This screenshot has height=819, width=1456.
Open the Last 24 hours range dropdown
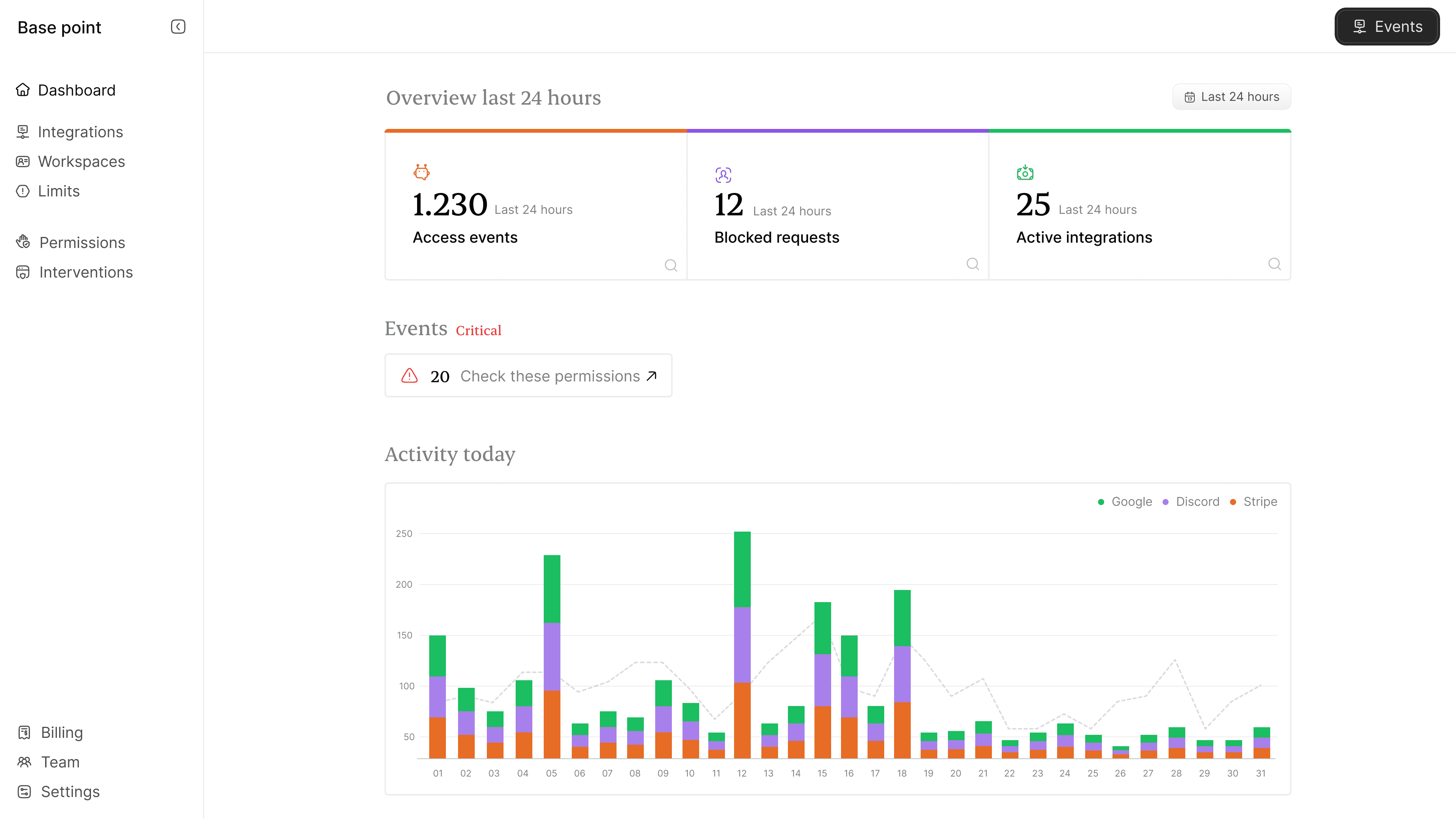(x=1232, y=97)
